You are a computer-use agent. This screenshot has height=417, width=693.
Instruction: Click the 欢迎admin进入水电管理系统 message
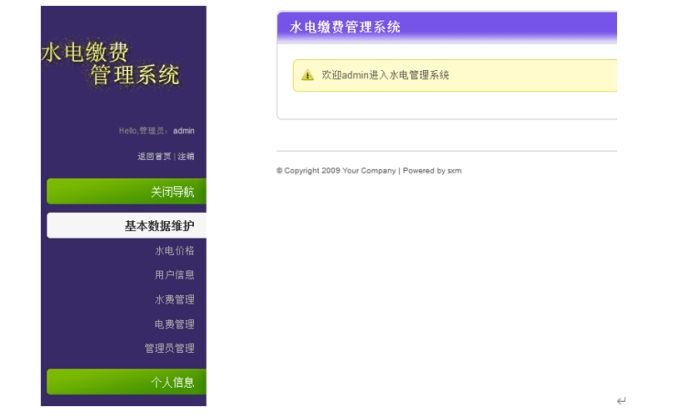coord(385,75)
